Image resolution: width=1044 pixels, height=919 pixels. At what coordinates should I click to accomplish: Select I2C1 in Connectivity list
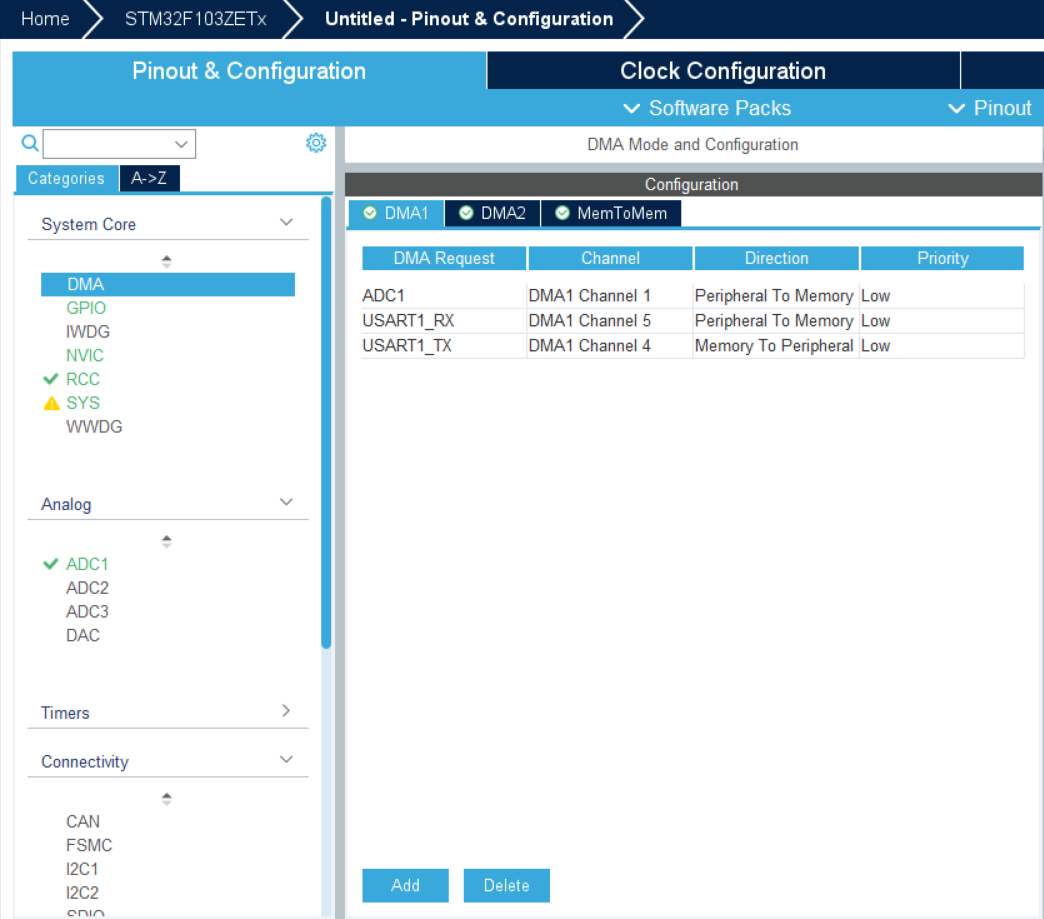(82, 869)
